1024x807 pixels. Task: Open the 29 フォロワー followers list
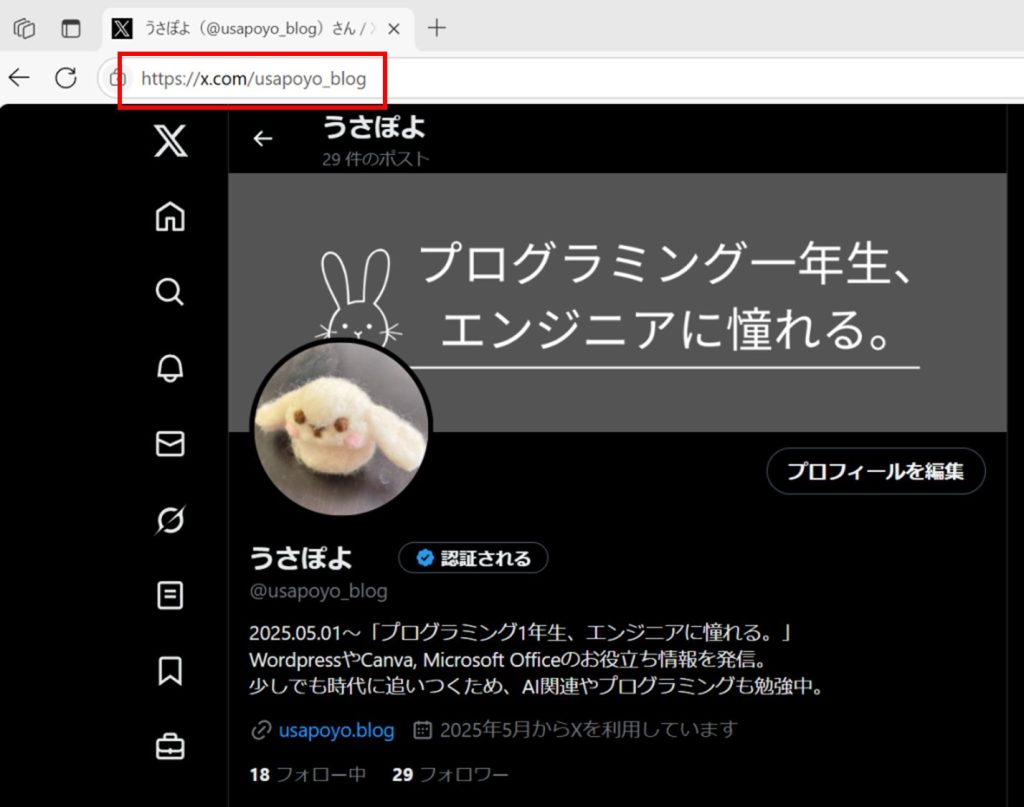(x=450, y=775)
